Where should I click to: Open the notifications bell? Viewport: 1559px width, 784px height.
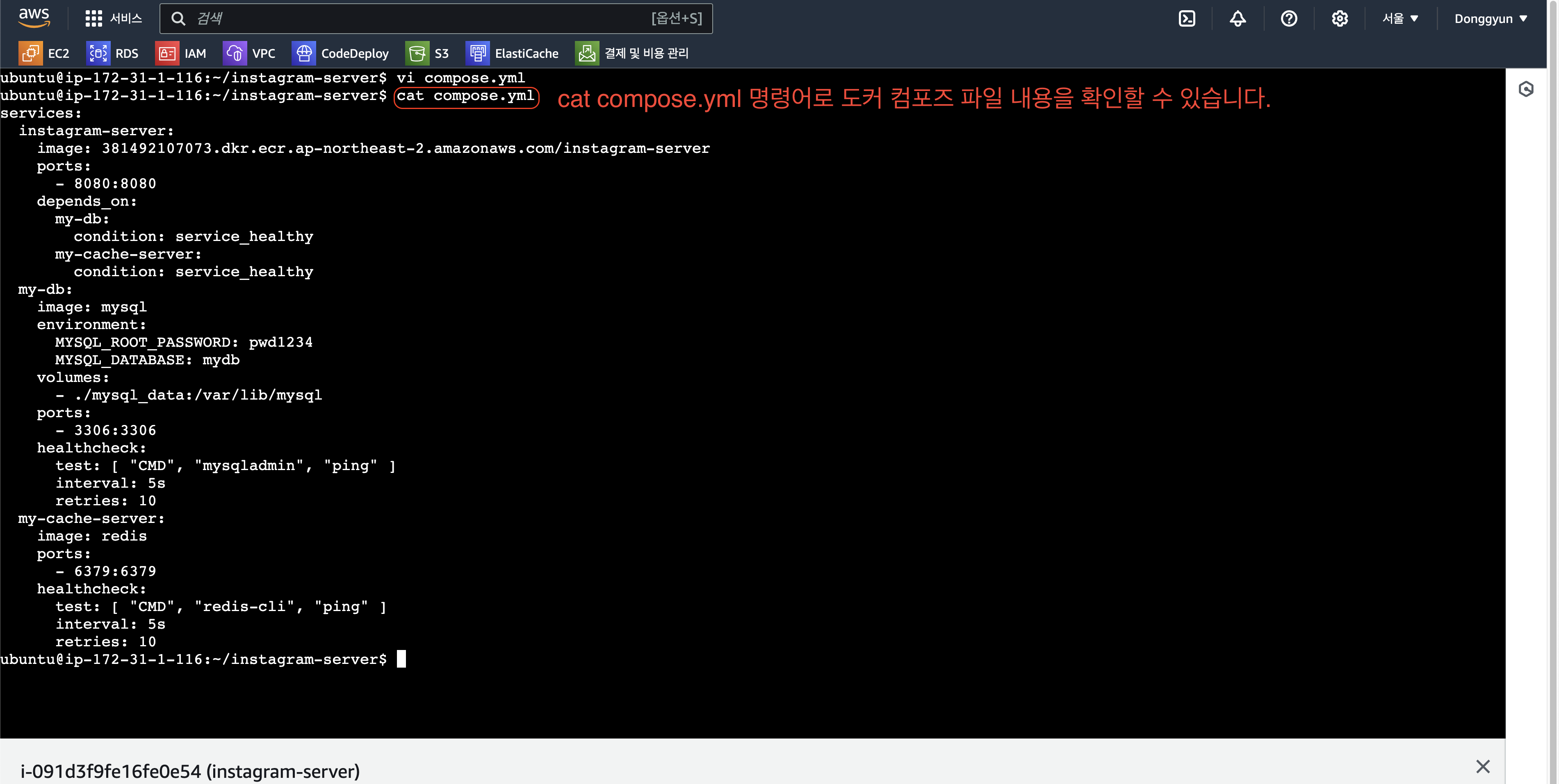coord(1238,19)
